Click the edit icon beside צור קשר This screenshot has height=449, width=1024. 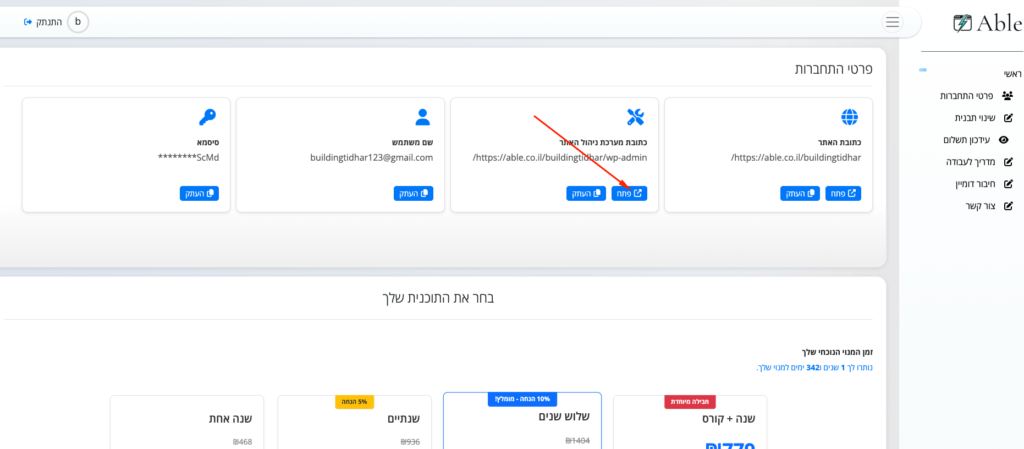click(1008, 206)
